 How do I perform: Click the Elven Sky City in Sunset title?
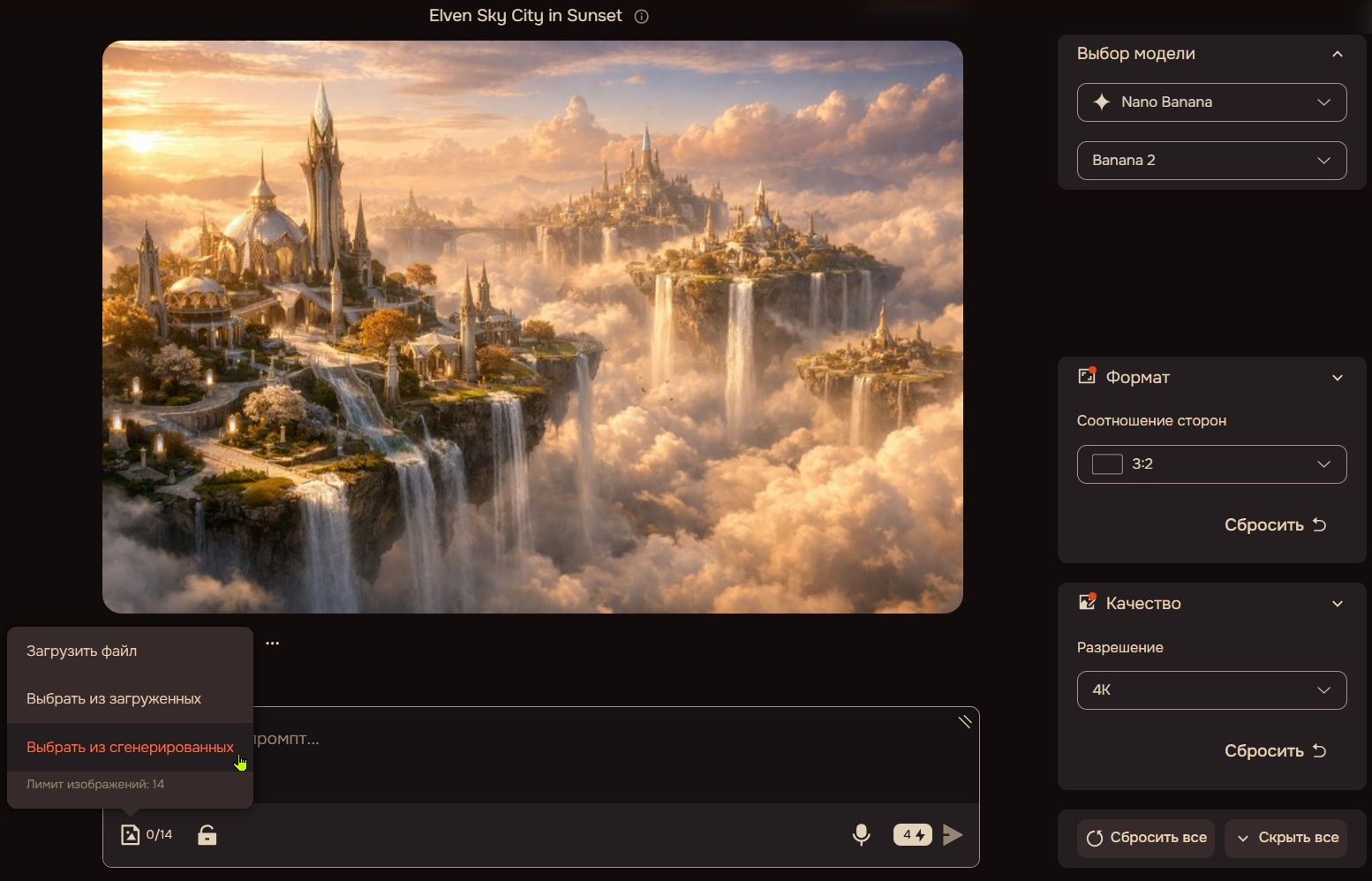525,16
